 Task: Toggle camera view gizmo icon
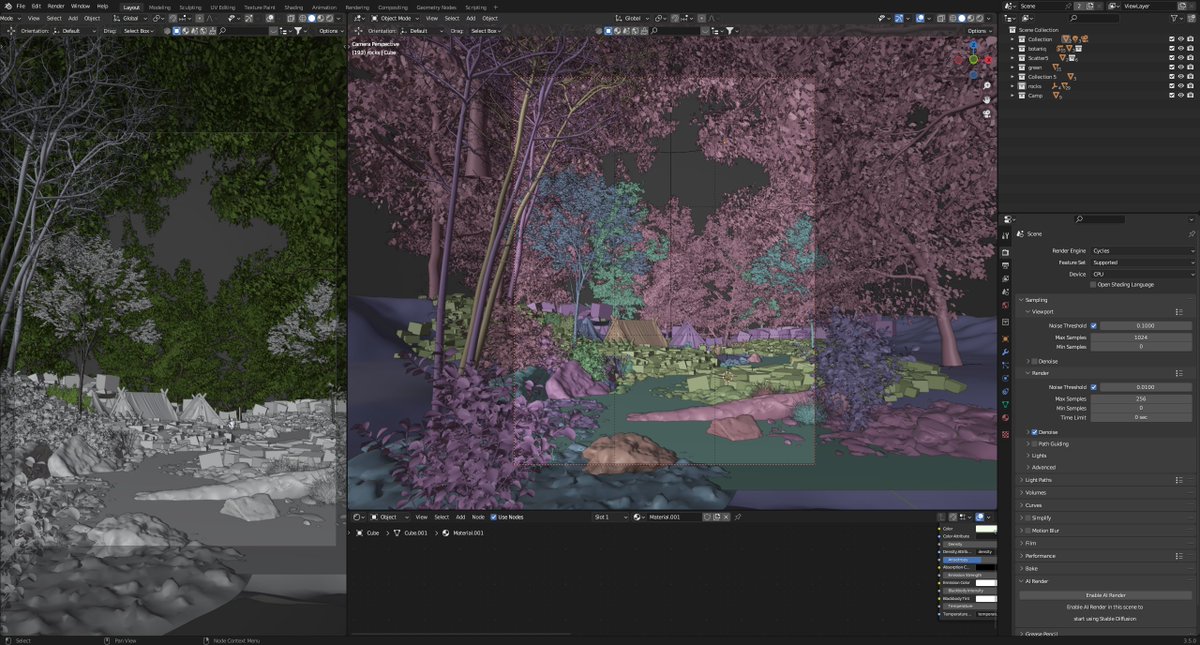(x=987, y=114)
